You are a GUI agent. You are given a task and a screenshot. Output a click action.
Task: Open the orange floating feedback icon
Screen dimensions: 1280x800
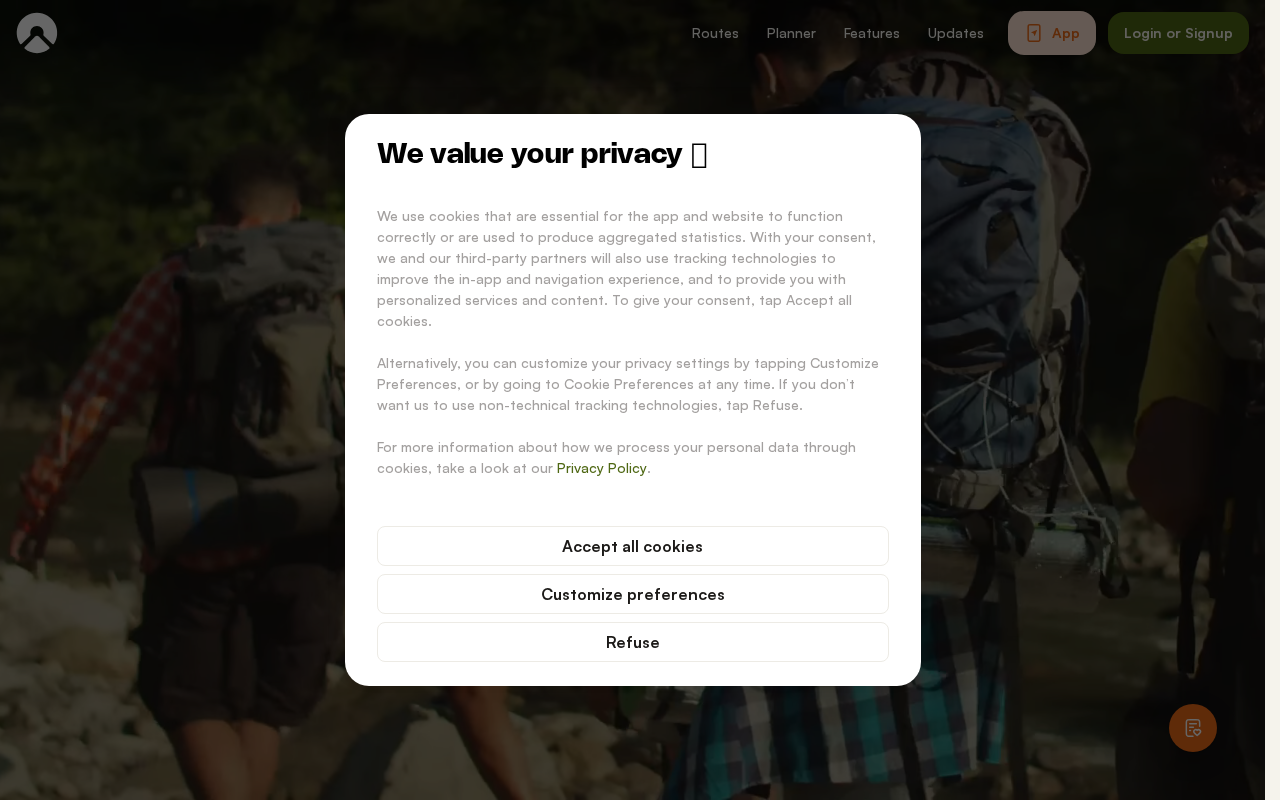[1193, 728]
